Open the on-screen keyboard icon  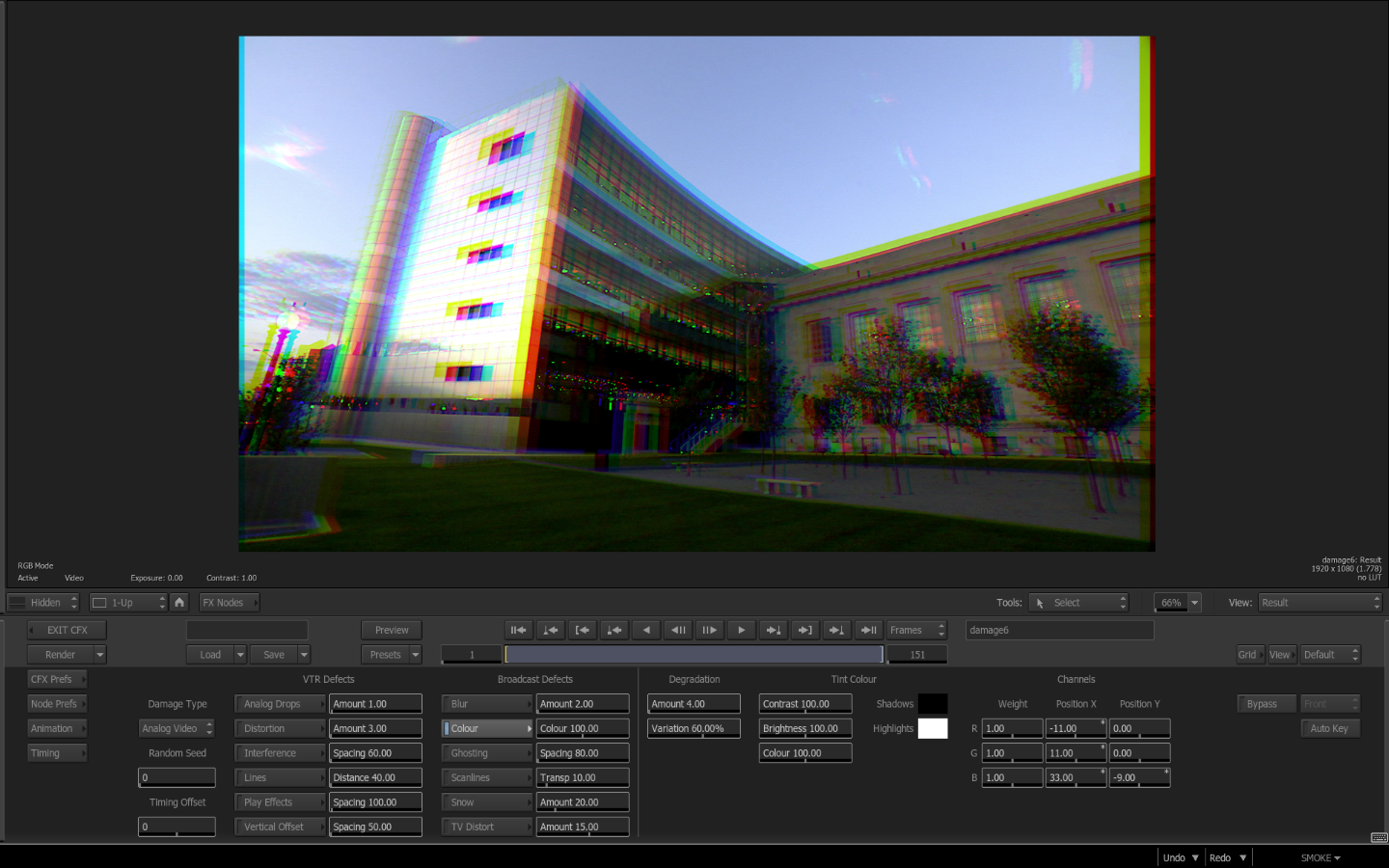tap(1378, 837)
